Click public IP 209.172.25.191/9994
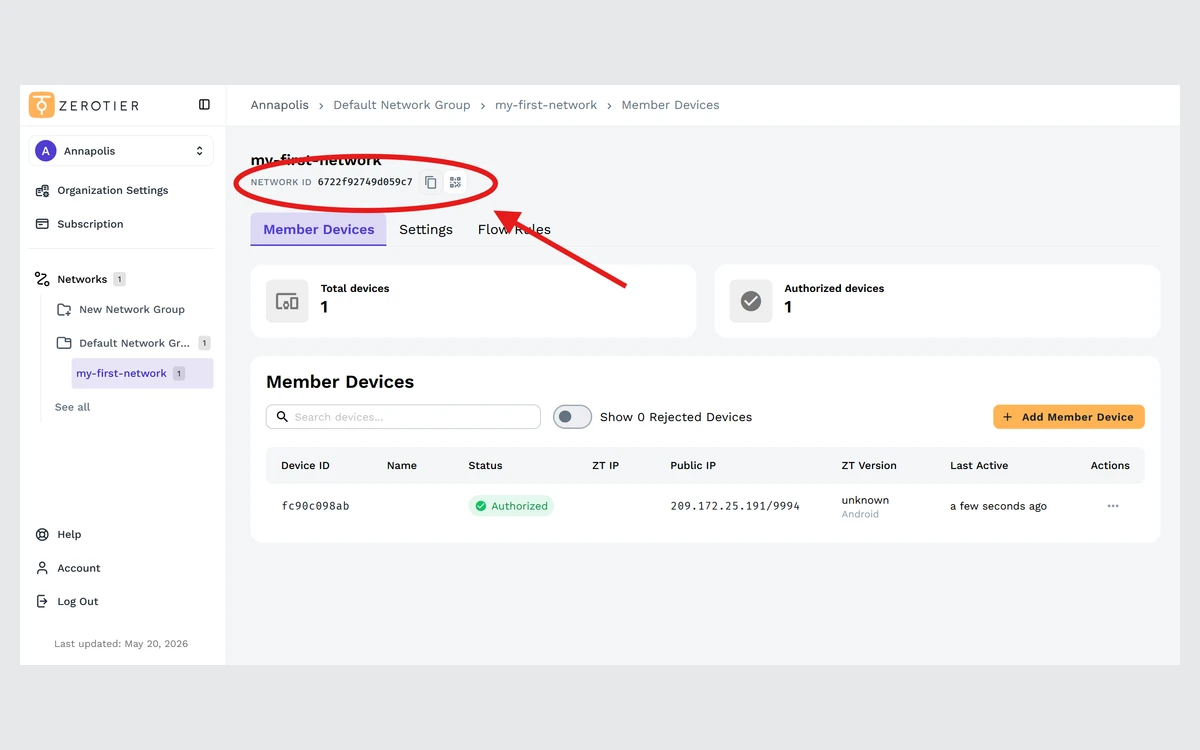This screenshot has height=750, width=1200. click(735, 506)
